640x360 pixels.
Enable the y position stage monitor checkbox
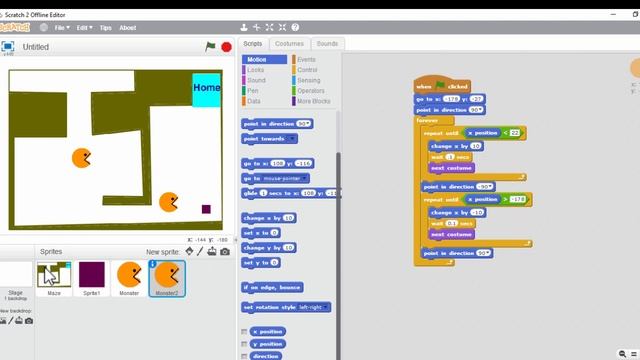(244, 344)
